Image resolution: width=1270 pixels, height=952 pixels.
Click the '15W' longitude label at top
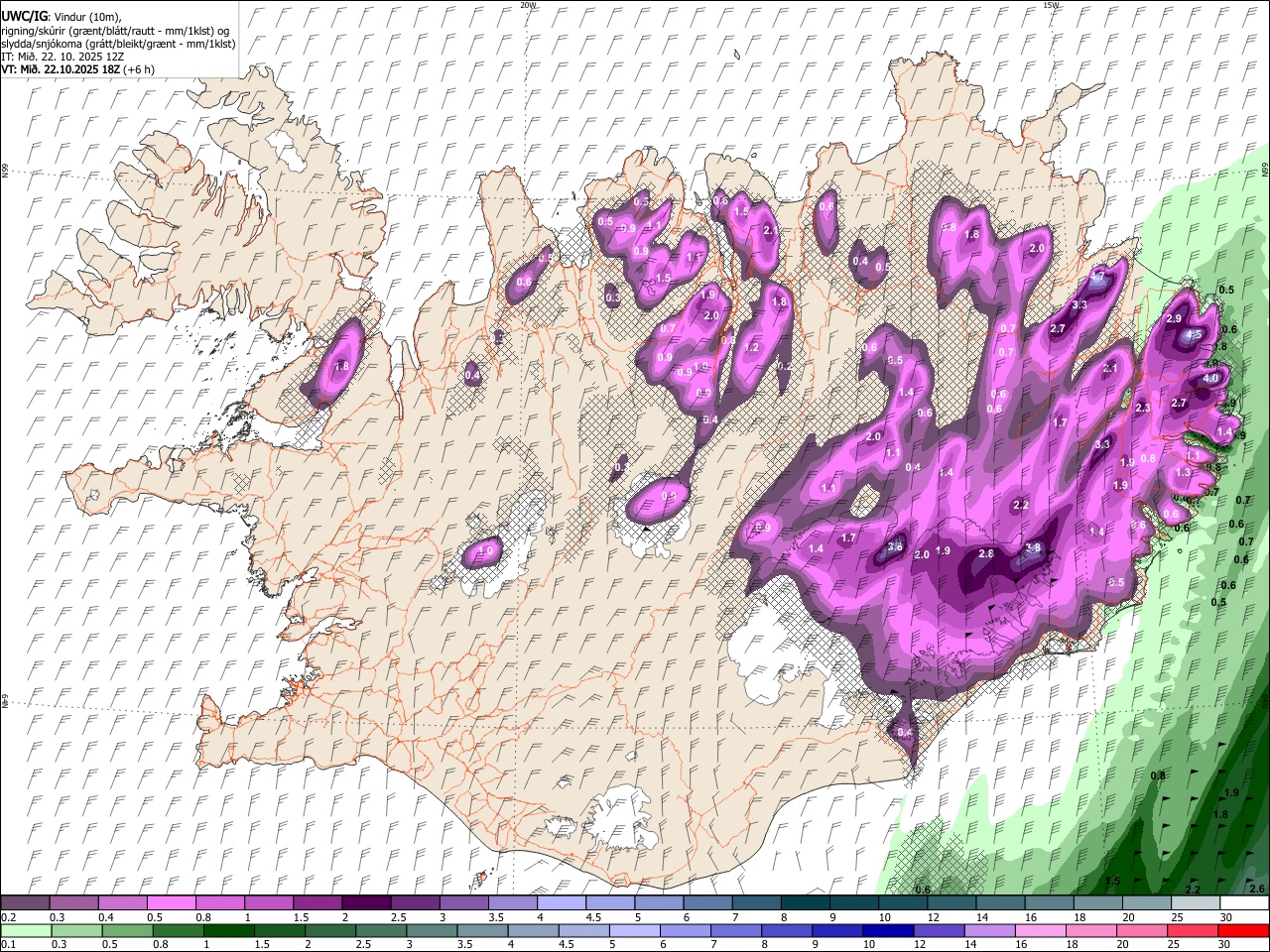(x=1051, y=5)
